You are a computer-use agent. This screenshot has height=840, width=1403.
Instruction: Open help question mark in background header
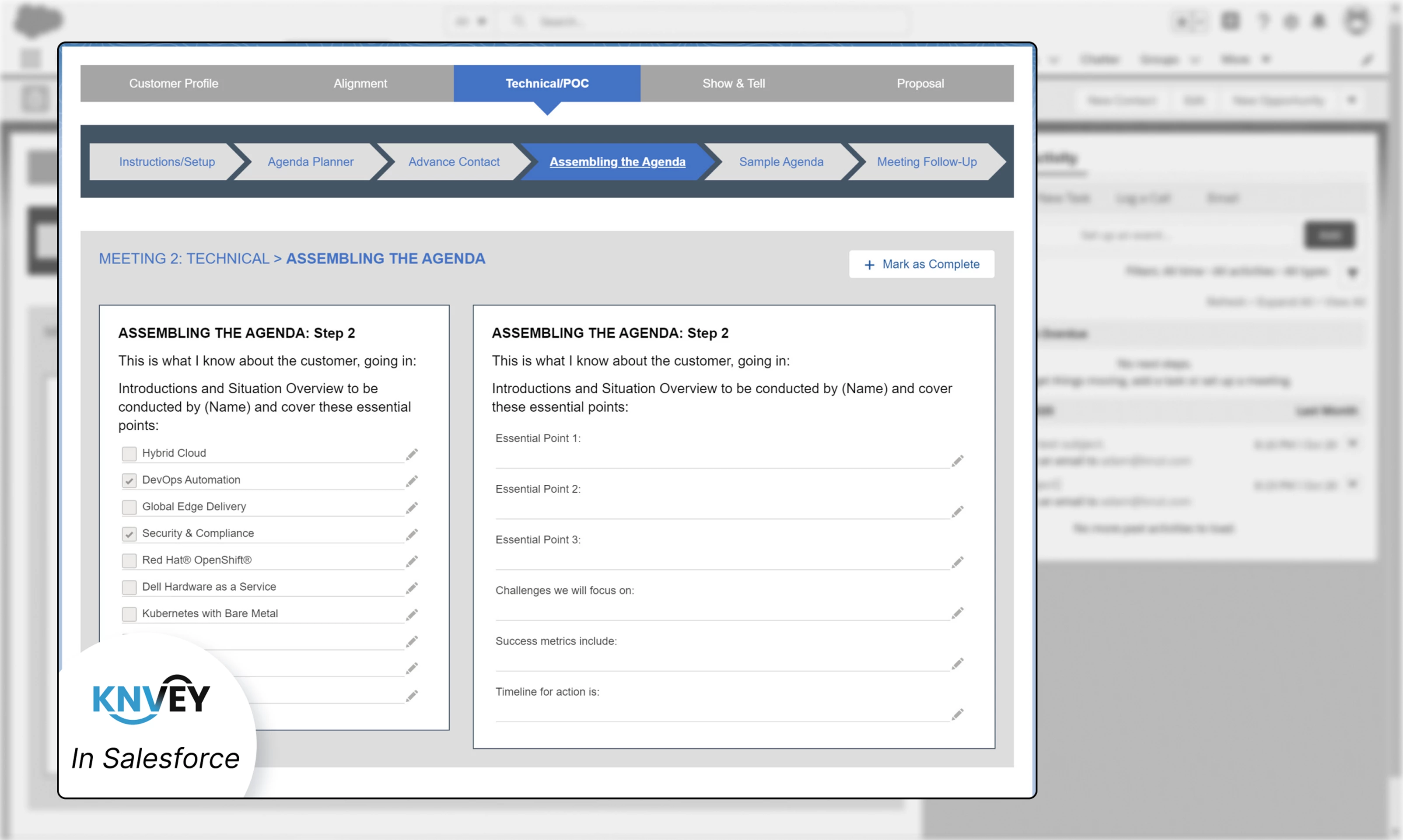pyautogui.click(x=1263, y=21)
